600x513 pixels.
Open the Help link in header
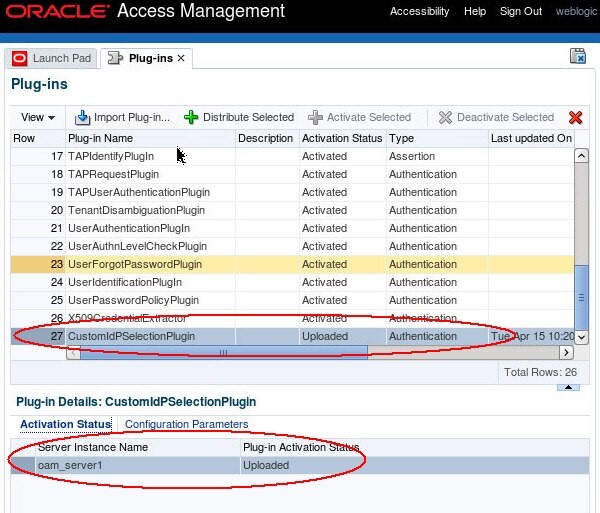475,11
